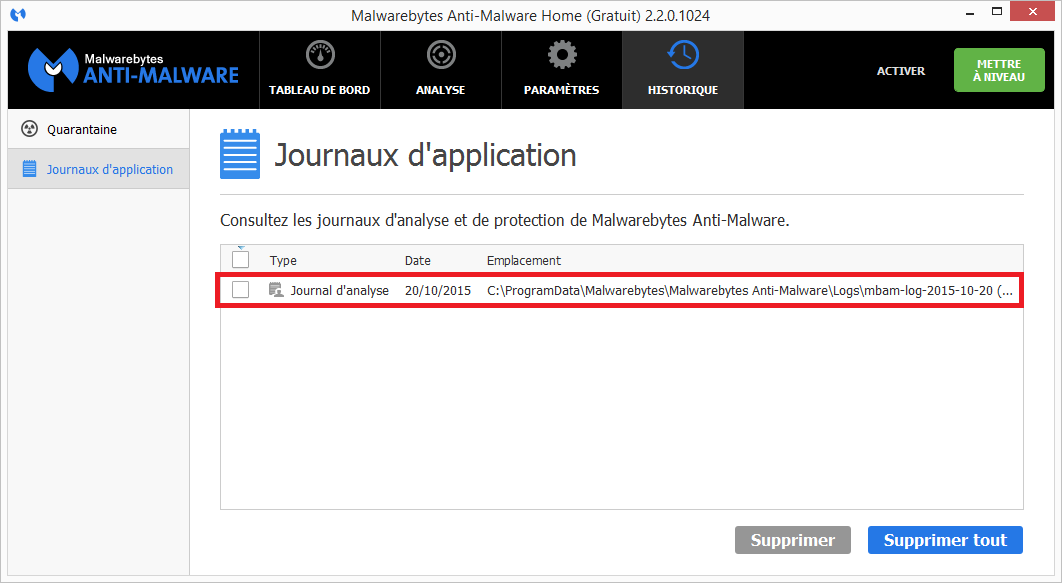Viewport: 1062px width, 583px height.
Task: Open the Tableau de bord speedometer icon
Action: pyautogui.click(x=319, y=55)
